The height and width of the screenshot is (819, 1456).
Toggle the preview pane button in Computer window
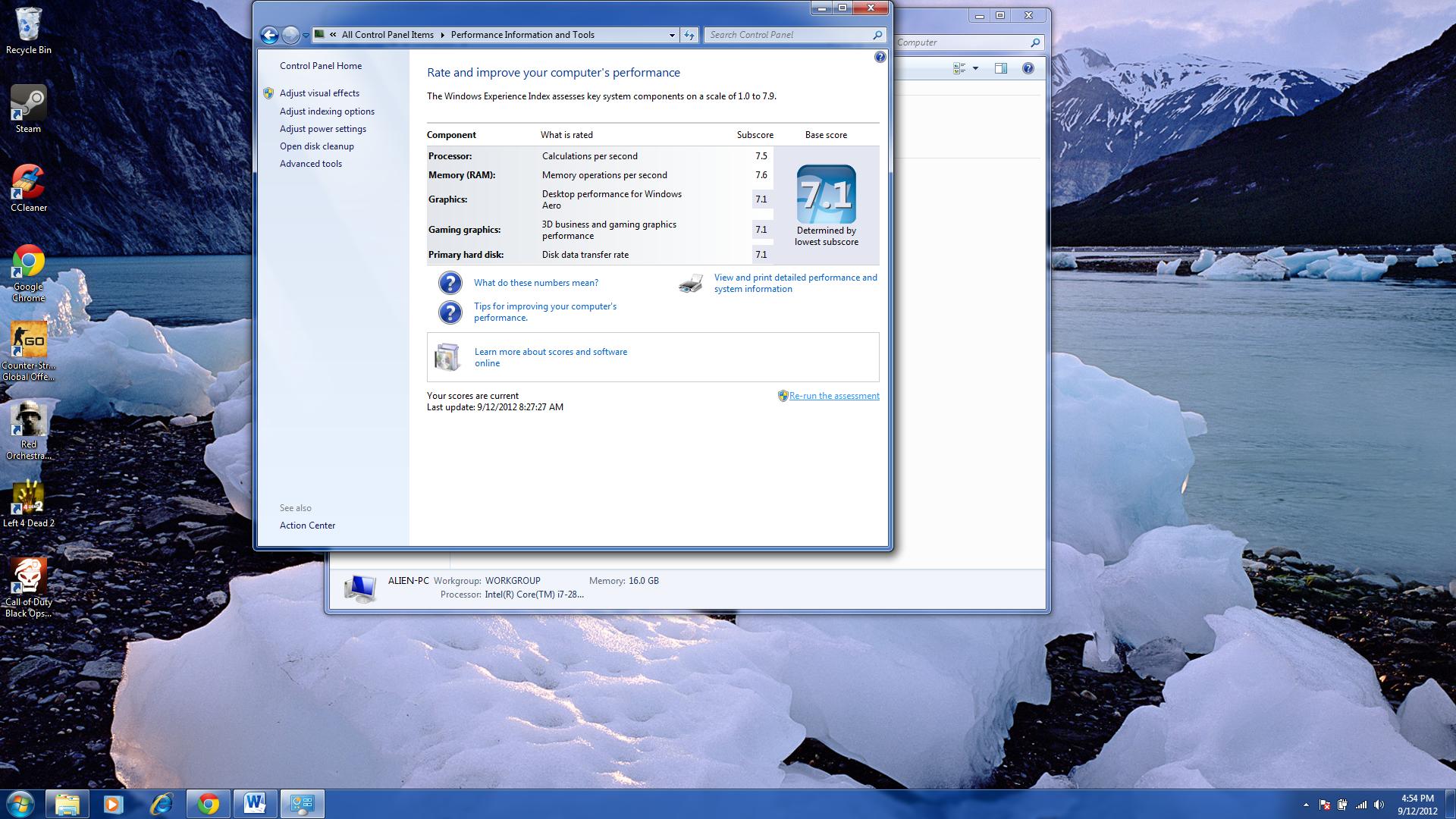click(x=1001, y=68)
